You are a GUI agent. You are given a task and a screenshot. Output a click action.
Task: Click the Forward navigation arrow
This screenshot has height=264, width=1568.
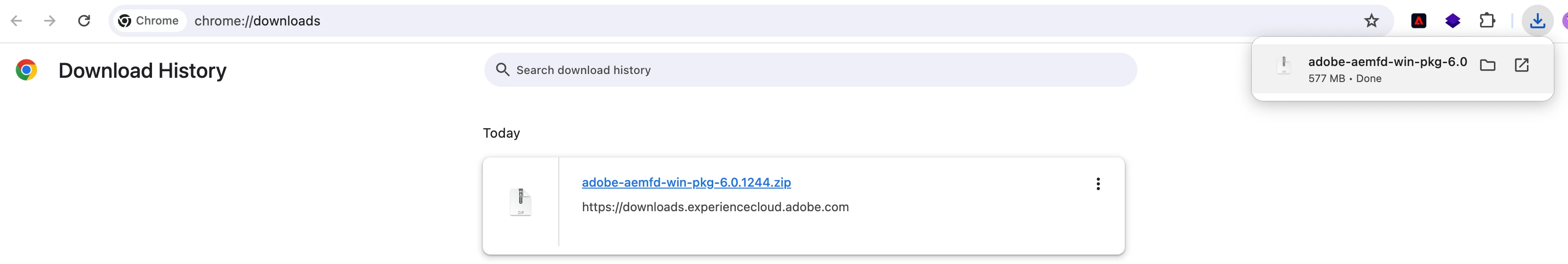click(x=50, y=21)
